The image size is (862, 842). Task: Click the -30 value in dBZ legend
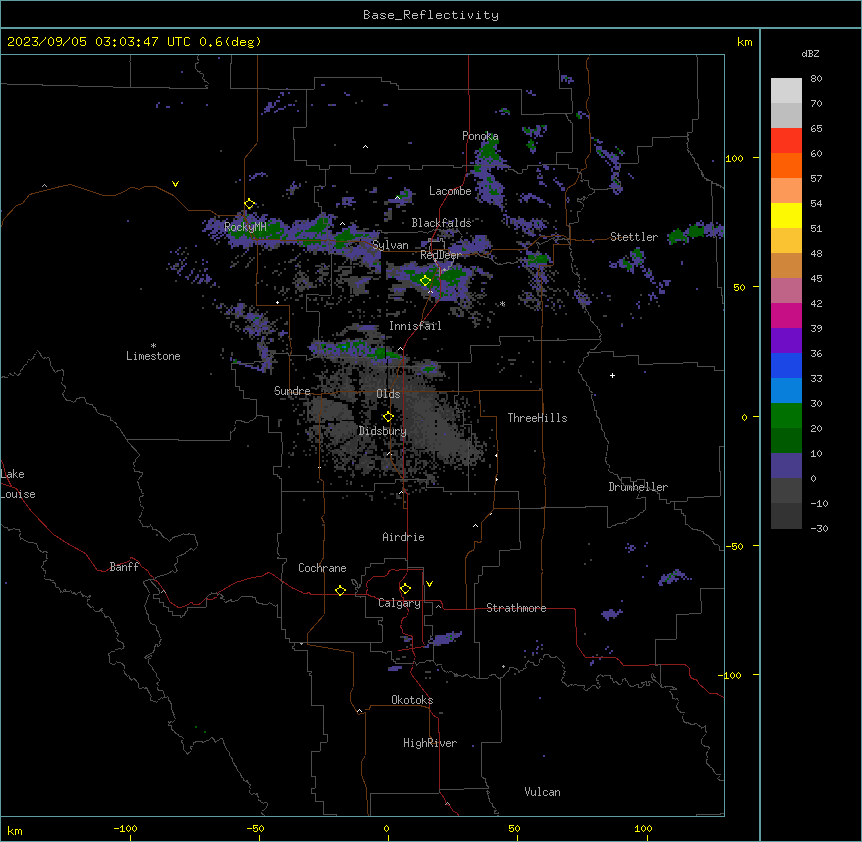(819, 529)
